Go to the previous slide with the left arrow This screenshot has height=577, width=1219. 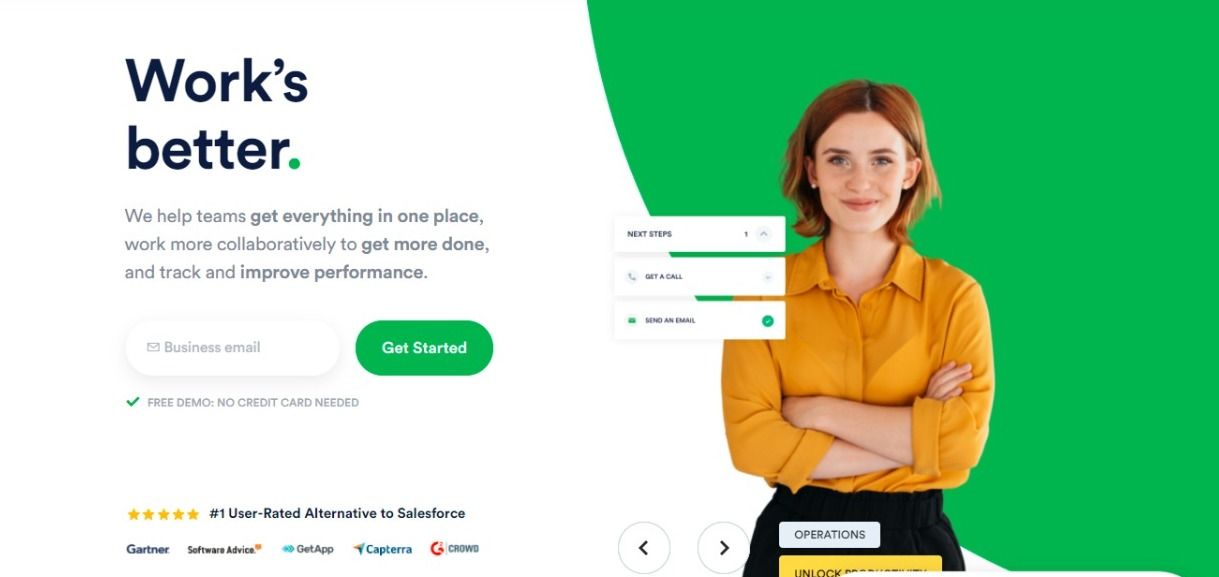click(x=644, y=548)
